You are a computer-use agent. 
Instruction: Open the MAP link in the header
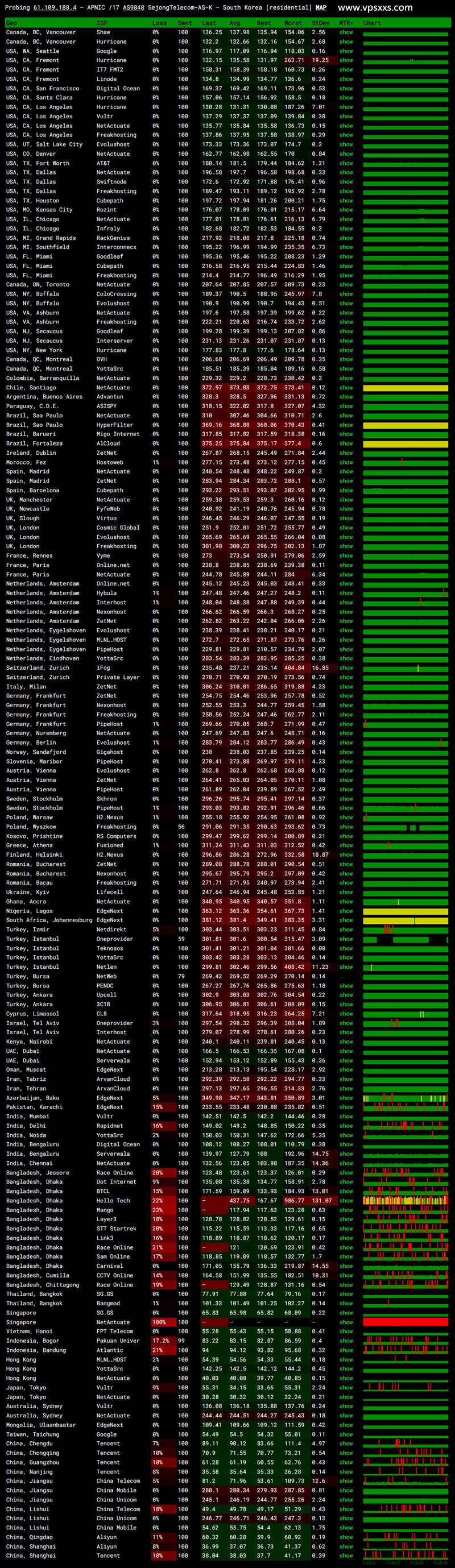click(x=321, y=8)
